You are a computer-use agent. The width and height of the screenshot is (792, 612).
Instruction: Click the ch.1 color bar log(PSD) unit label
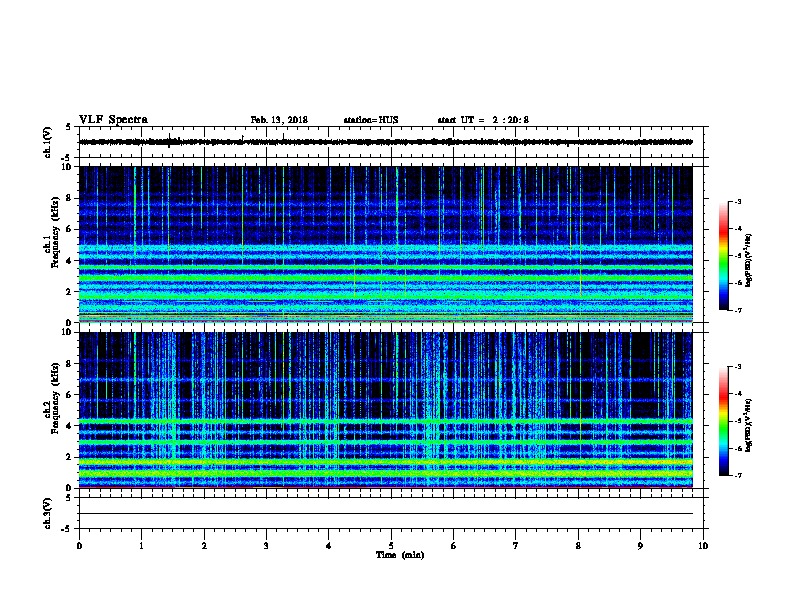749,260
